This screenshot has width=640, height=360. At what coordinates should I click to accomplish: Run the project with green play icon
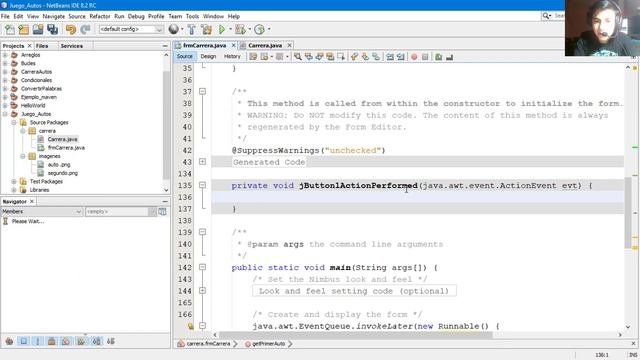click(x=222, y=29)
